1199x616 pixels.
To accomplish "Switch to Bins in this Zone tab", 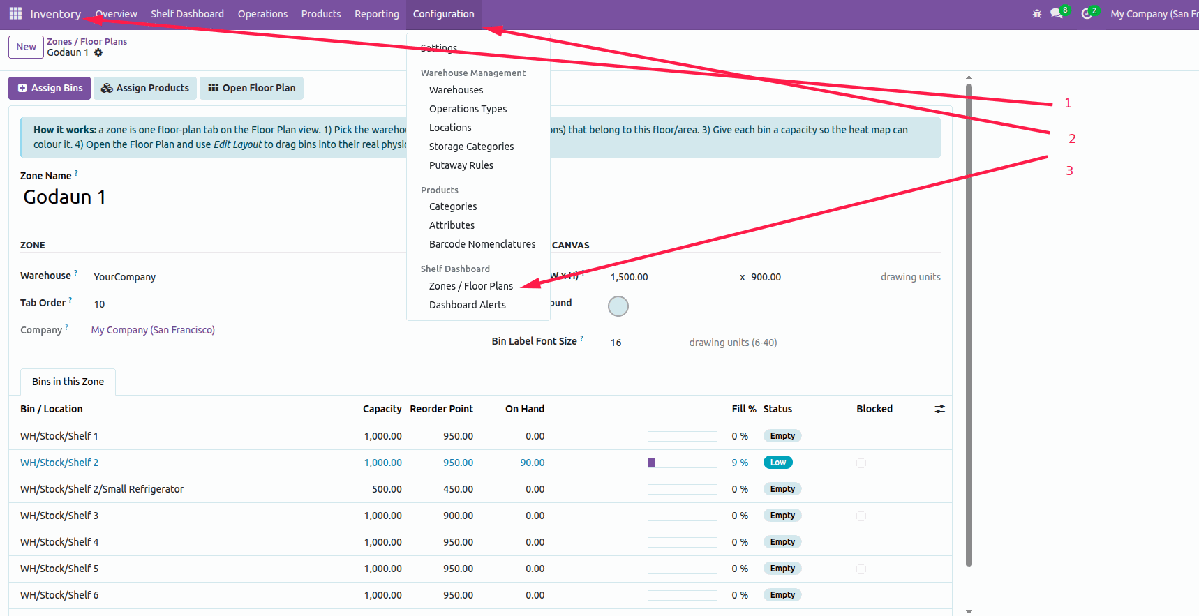I will [x=68, y=381].
